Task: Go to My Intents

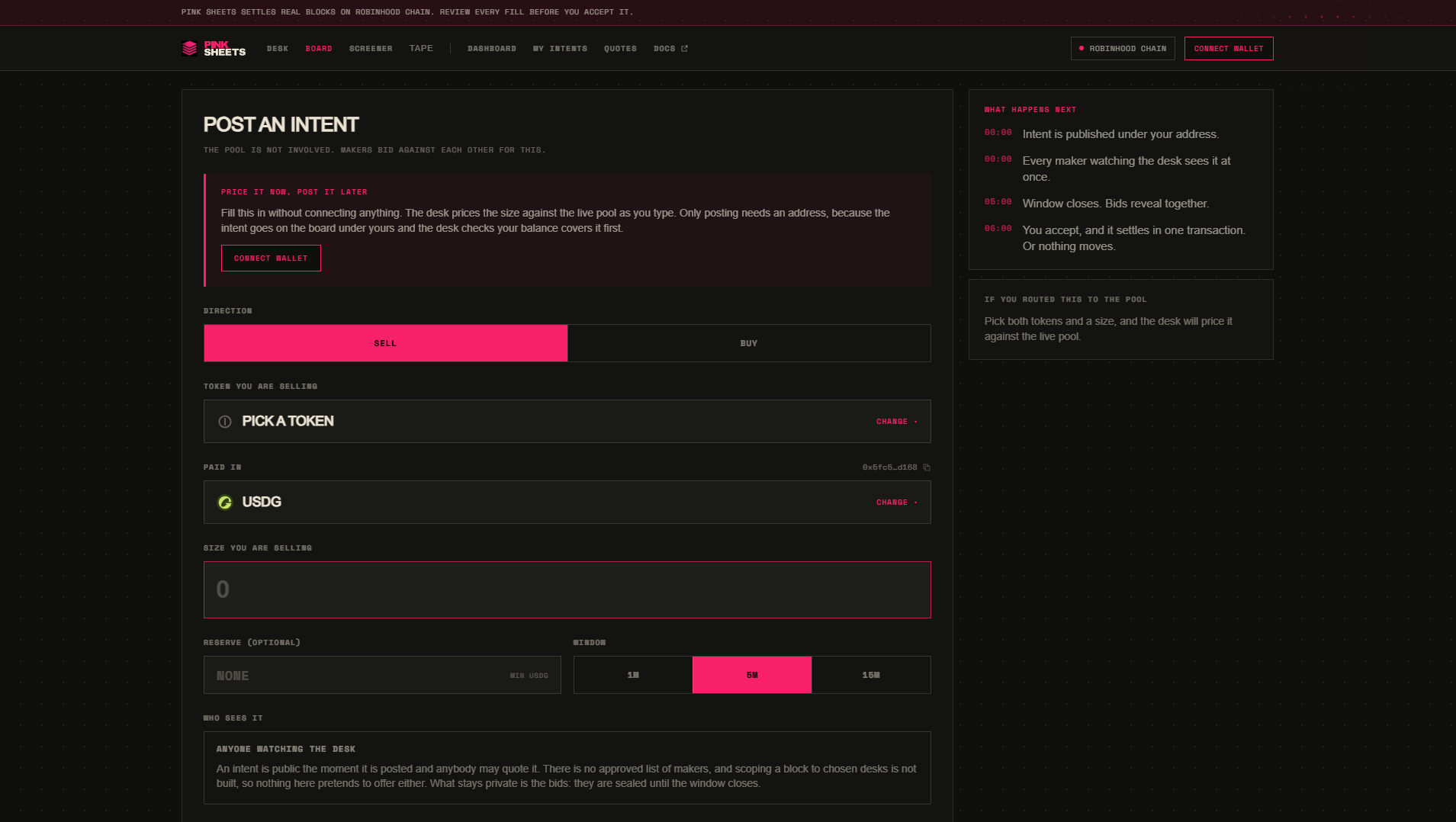Action: pyautogui.click(x=561, y=49)
